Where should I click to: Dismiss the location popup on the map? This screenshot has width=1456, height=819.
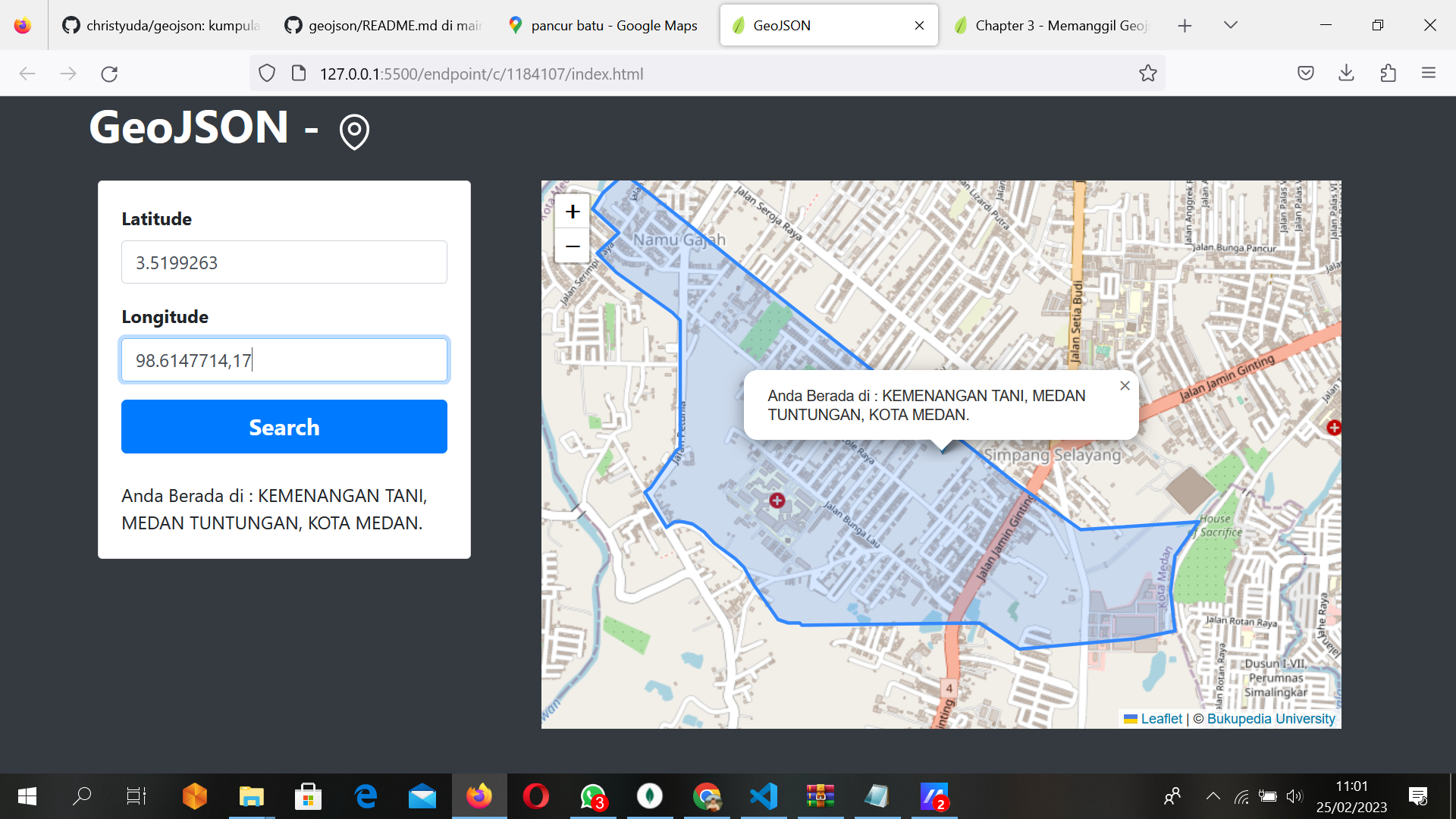tap(1125, 385)
